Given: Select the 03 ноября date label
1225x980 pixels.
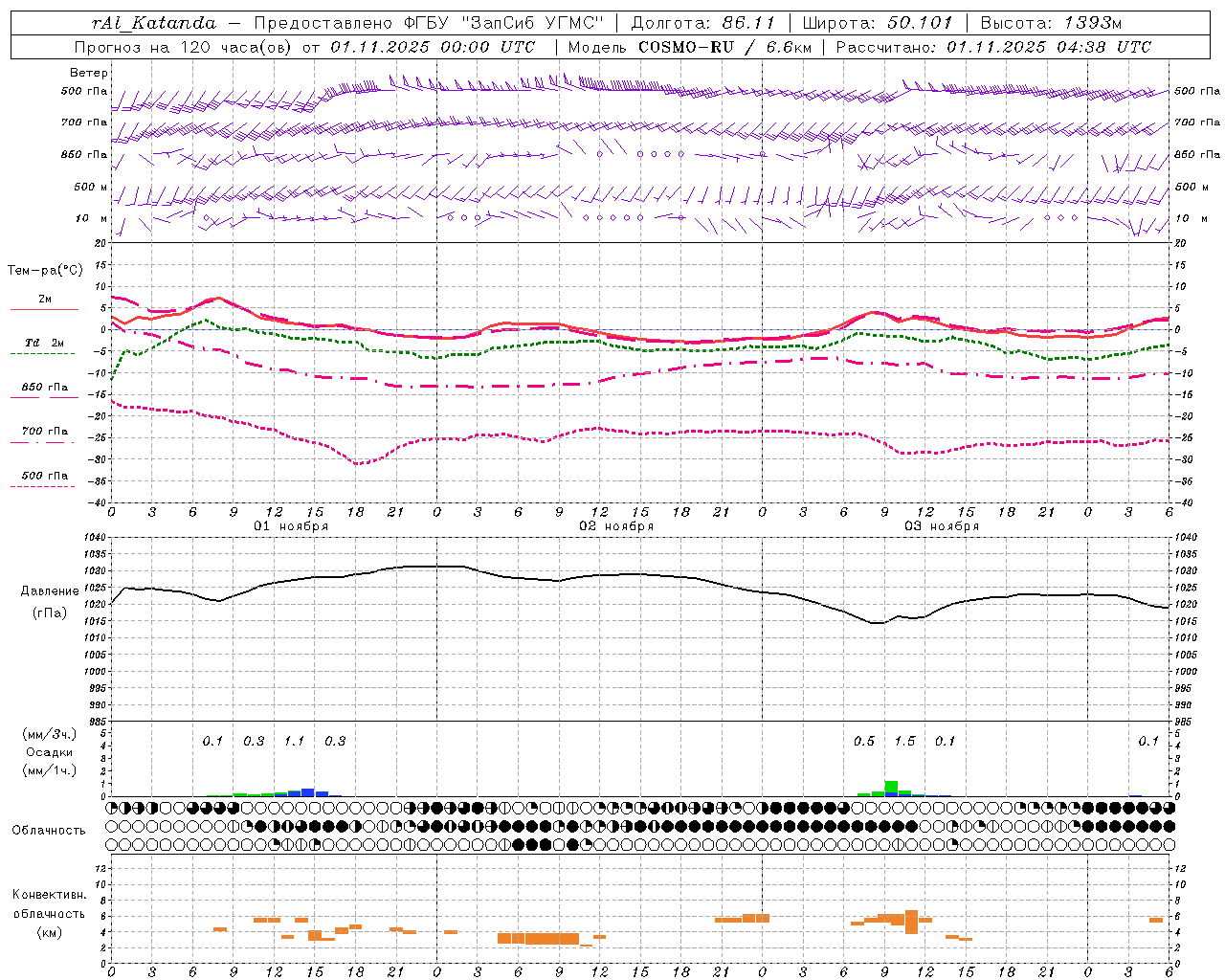Looking at the screenshot, I should pos(942,526).
